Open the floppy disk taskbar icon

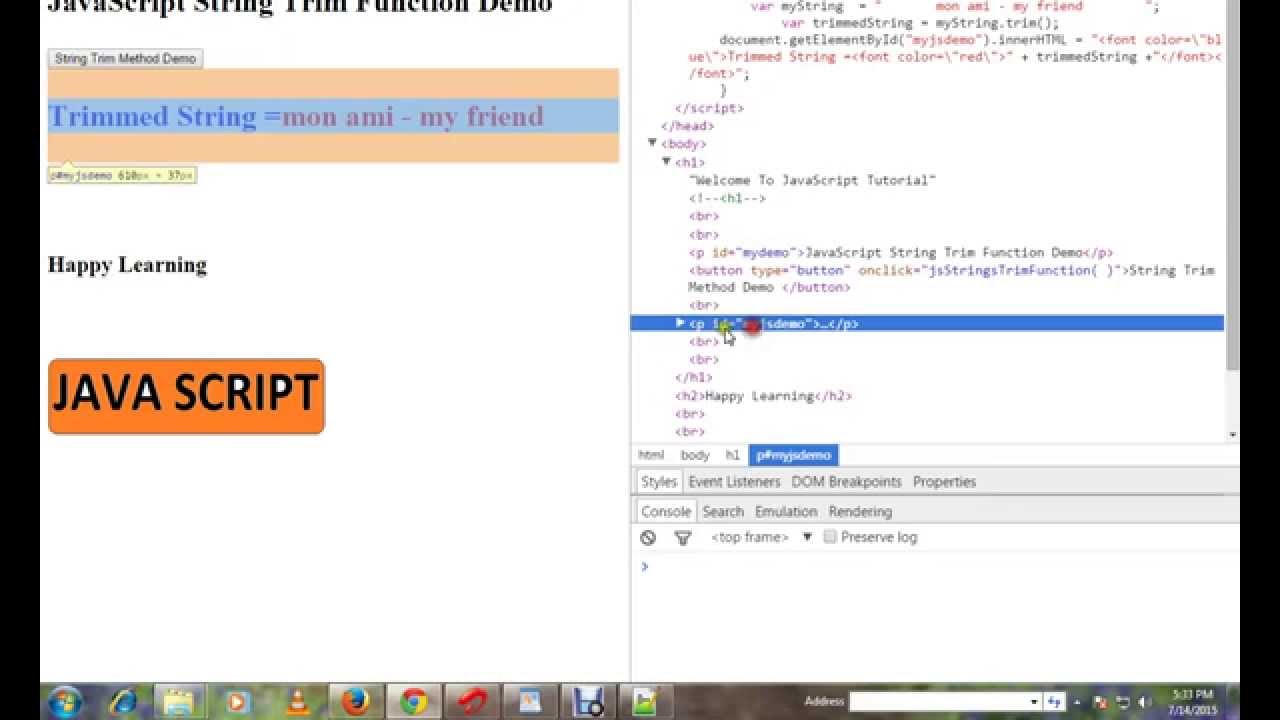(x=587, y=702)
